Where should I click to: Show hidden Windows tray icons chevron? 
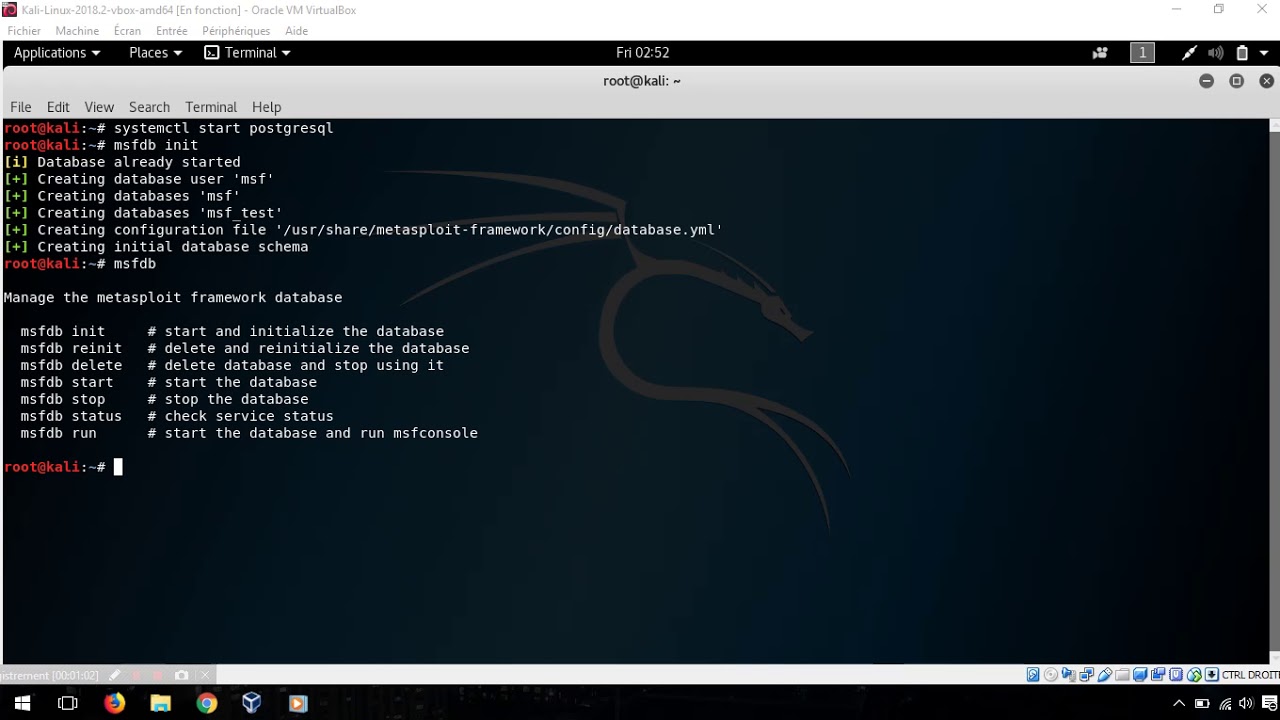click(1179, 703)
